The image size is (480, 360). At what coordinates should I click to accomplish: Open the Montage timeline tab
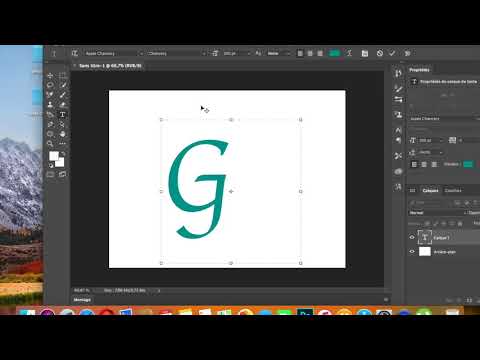[x=82, y=300]
